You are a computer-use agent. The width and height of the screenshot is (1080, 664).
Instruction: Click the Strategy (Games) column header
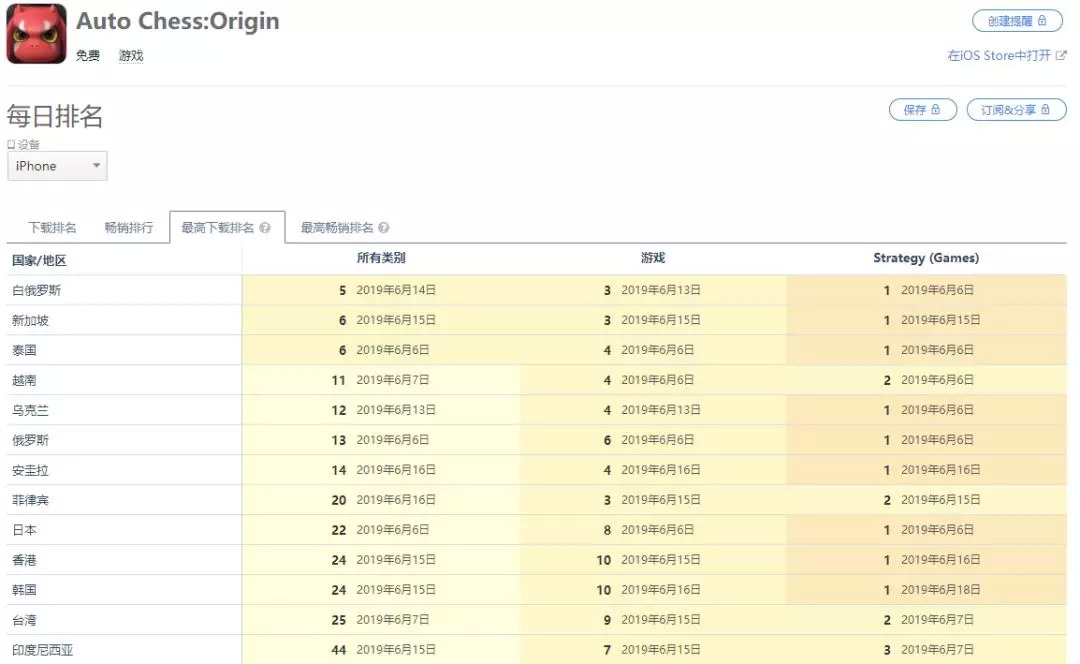[926, 258]
